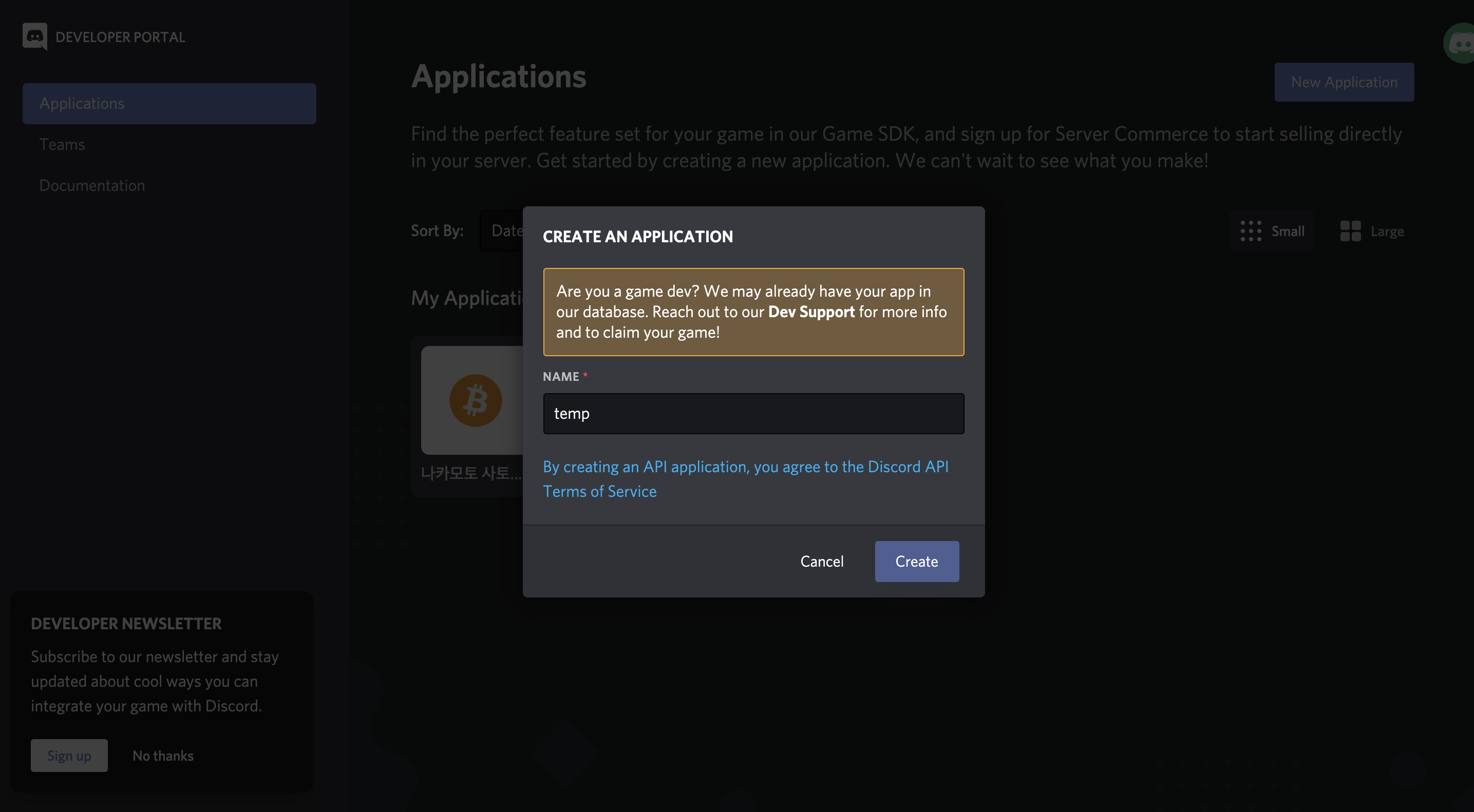Screen dimensions: 1474x812
Task: Select the Small grid view icon
Action: [1251, 231]
